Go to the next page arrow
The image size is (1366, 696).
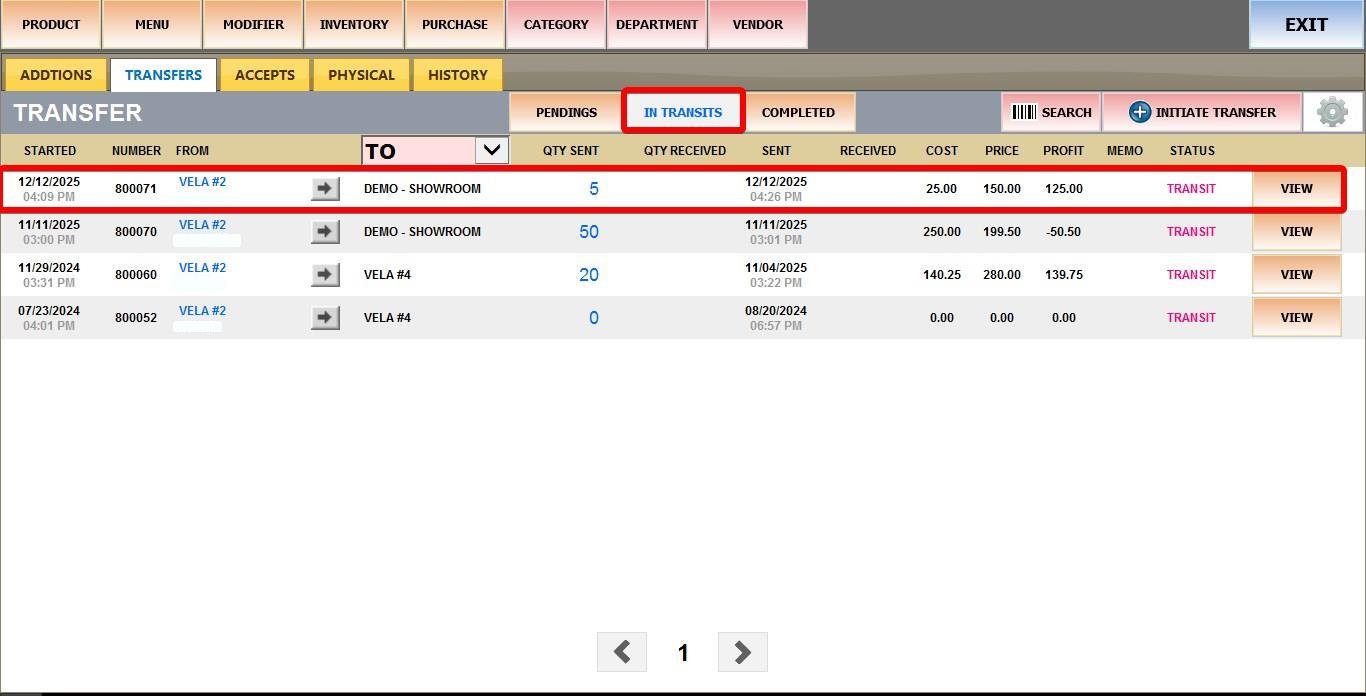pyautogui.click(x=742, y=652)
